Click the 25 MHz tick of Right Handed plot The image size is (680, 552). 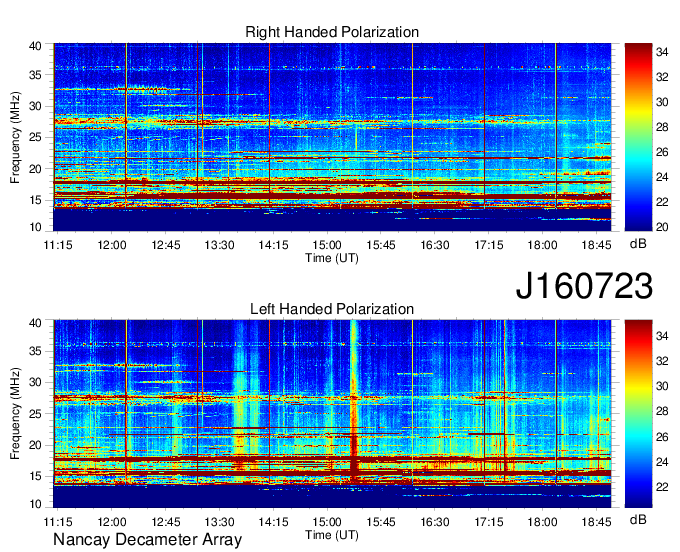tap(36, 137)
